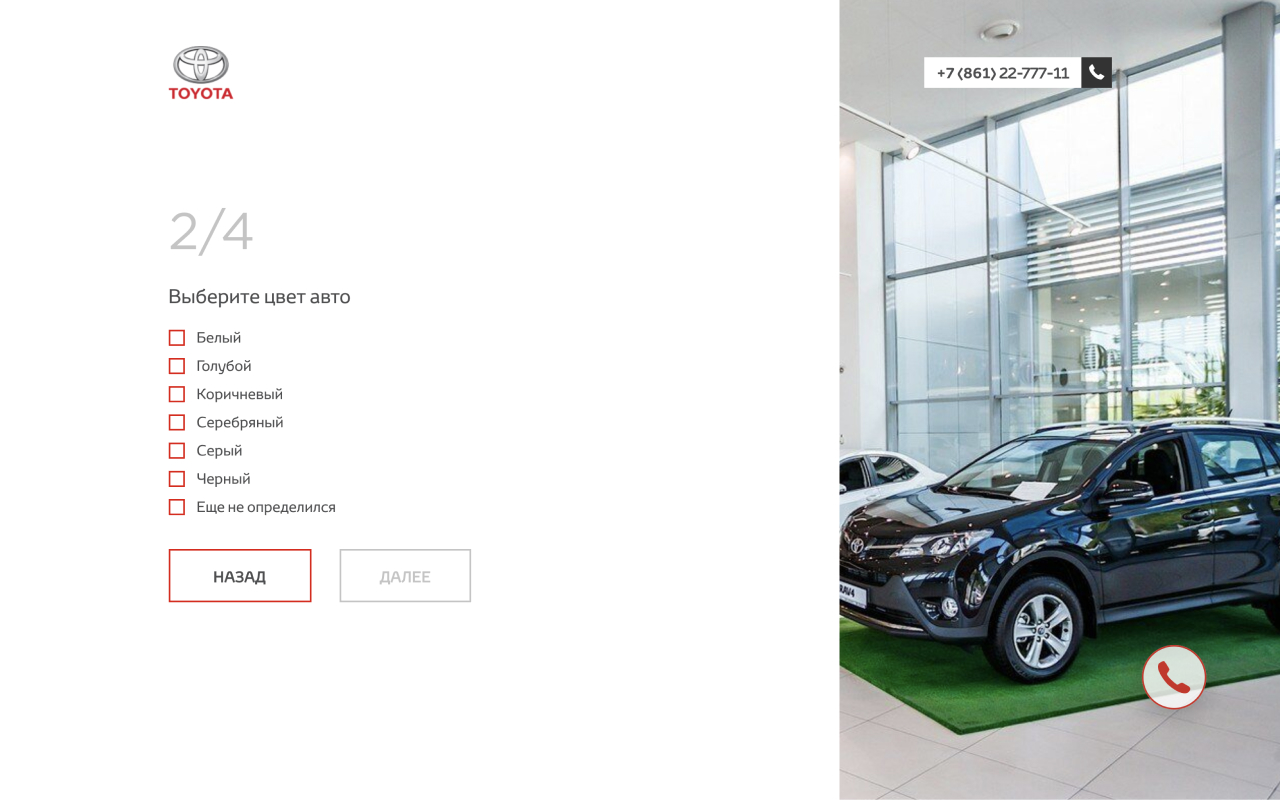The image size is (1280, 800).
Task: Tick the Коричневый checkbox
Action: (x=177, y=394)
